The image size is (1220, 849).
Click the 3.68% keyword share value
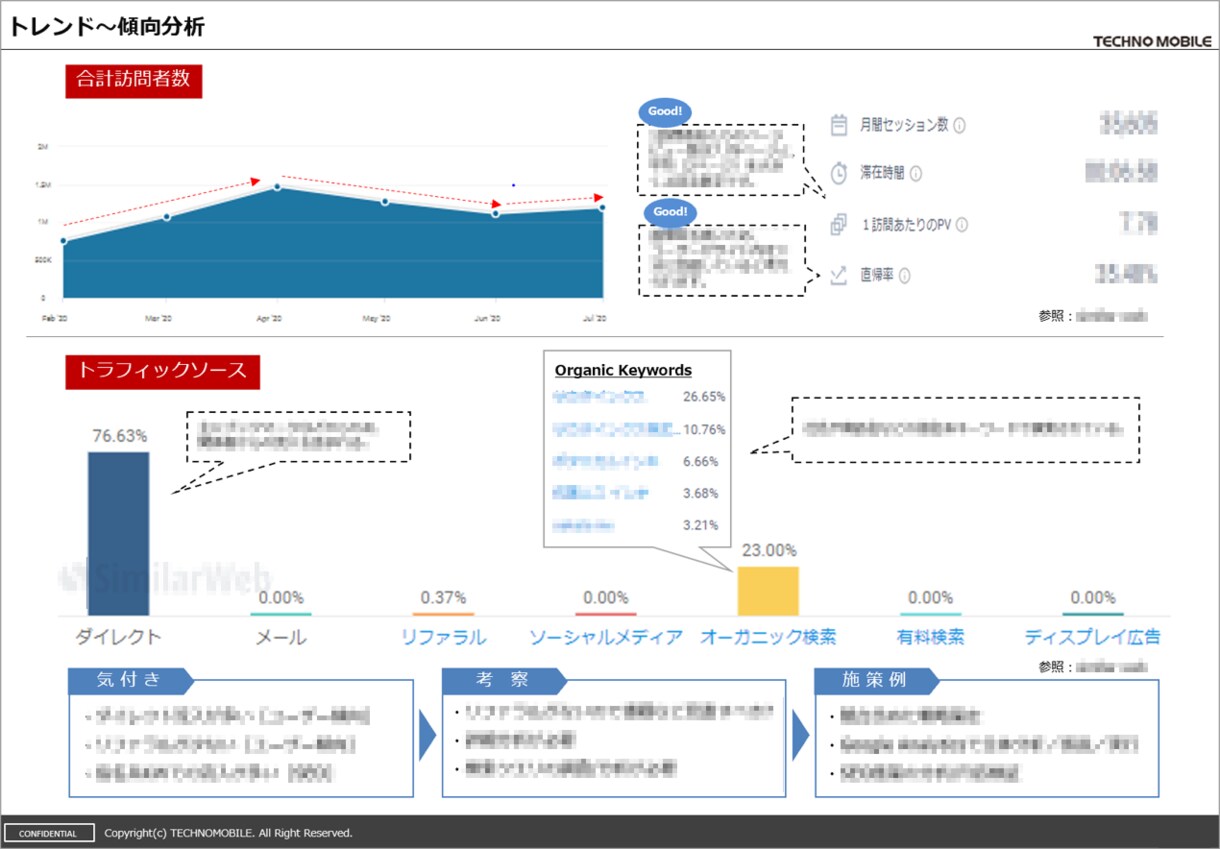click(x=700, y=493)
